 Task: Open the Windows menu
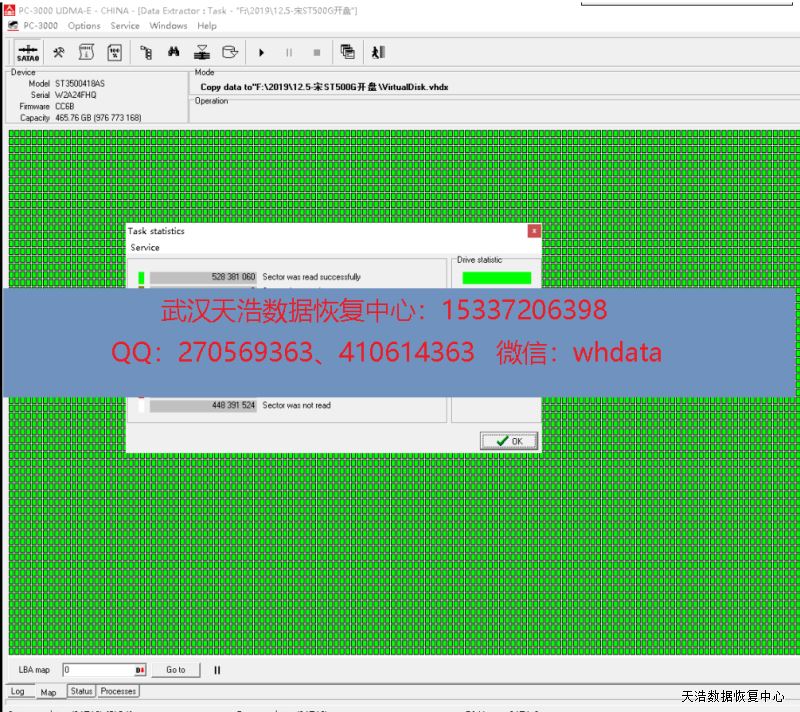[168, 26]
